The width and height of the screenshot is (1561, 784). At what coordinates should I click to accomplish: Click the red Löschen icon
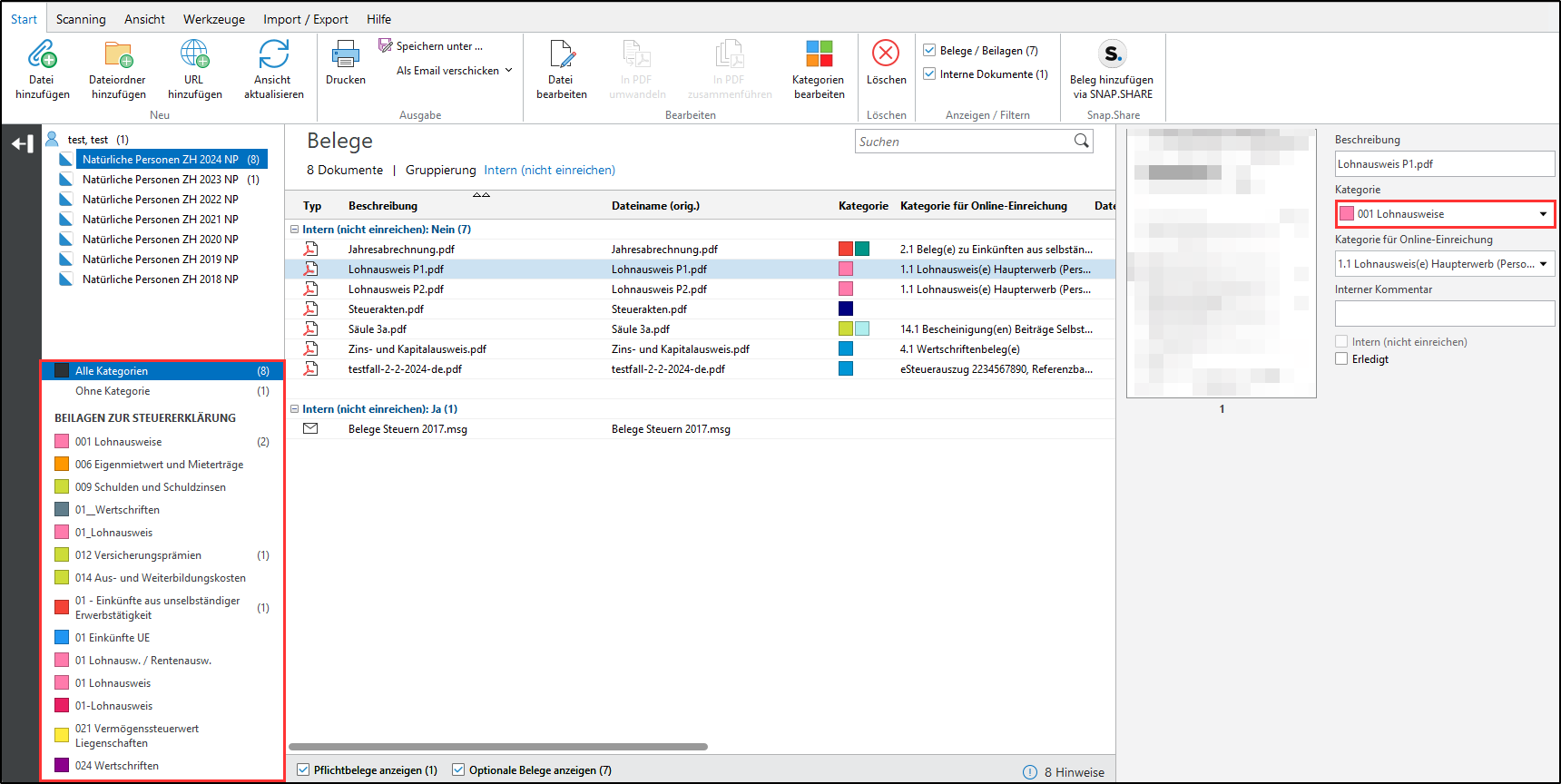[x=886, y=53]
